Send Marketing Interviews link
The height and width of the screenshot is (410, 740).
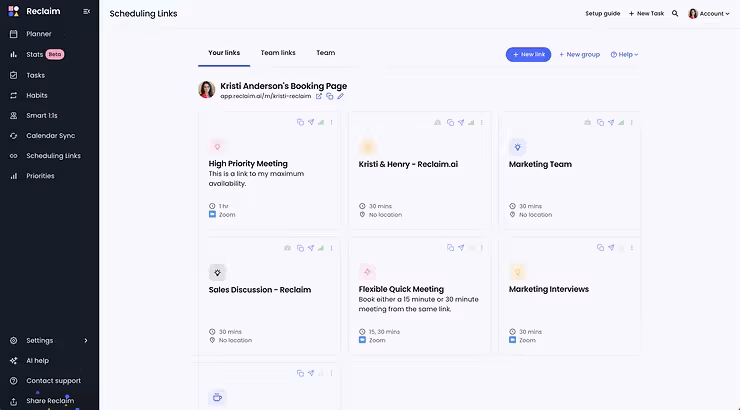point(611,247)
